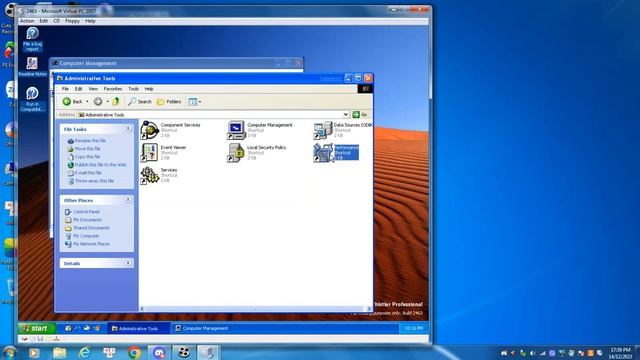Open Edit menu in Virtual PC window

(x=44, y=21)
